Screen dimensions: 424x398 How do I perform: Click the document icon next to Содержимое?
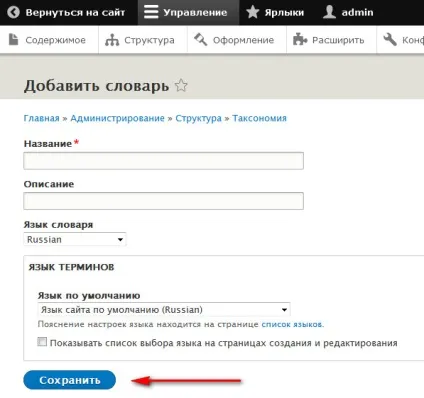tap(14, 40)
